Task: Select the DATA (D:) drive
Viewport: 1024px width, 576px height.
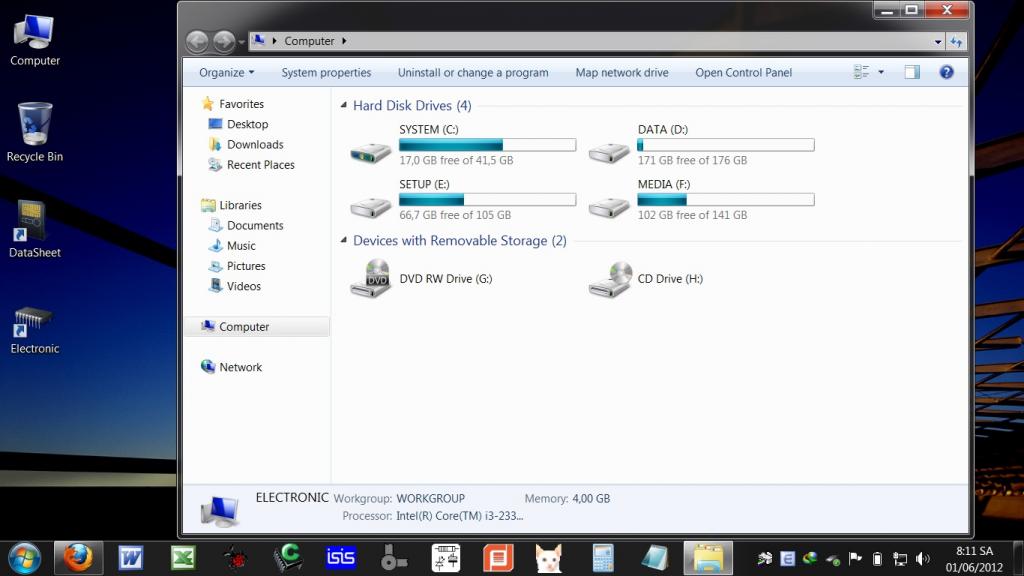Action: pyautogui.click(x=701, y=145)
